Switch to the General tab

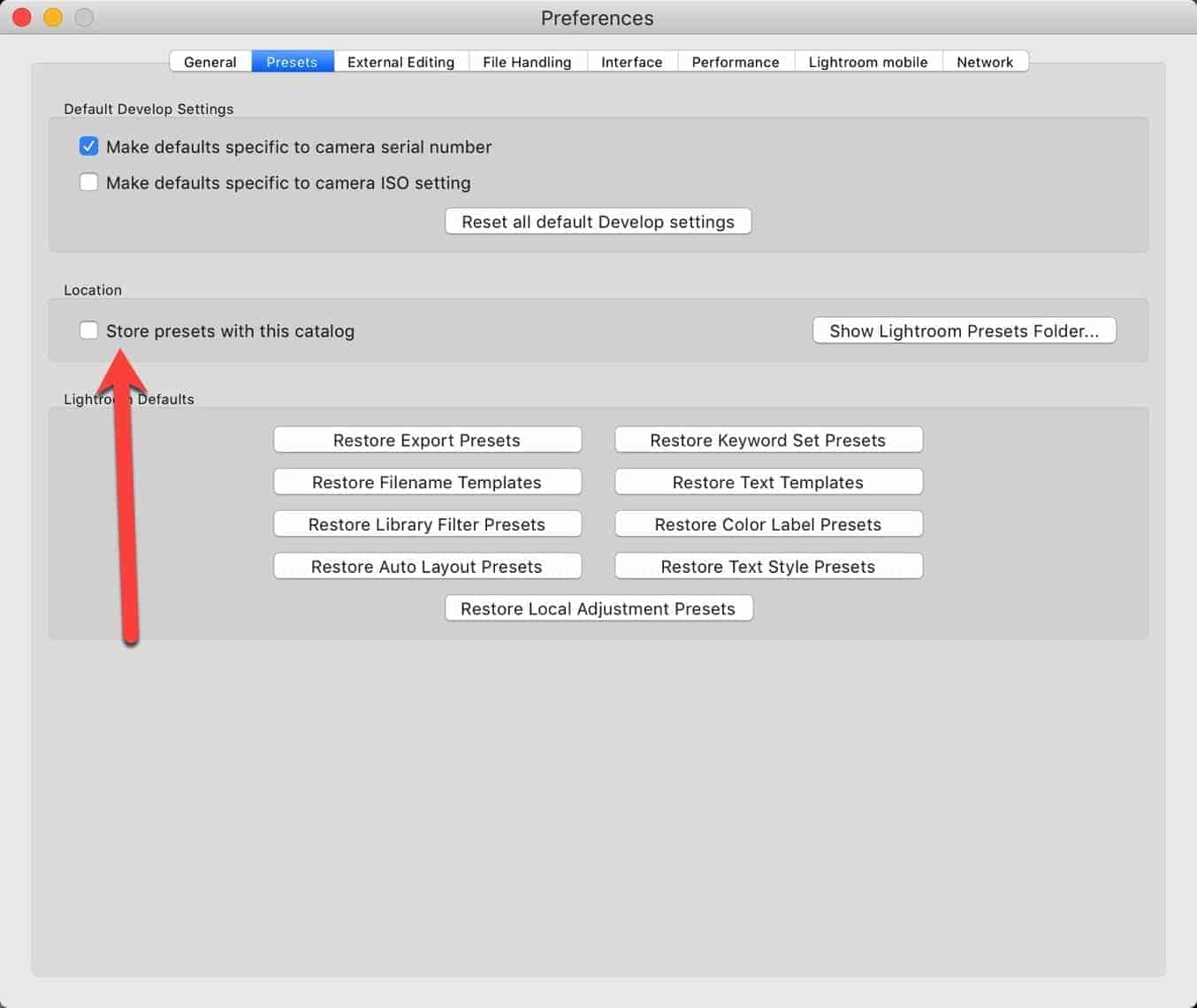tap(210, 62)
